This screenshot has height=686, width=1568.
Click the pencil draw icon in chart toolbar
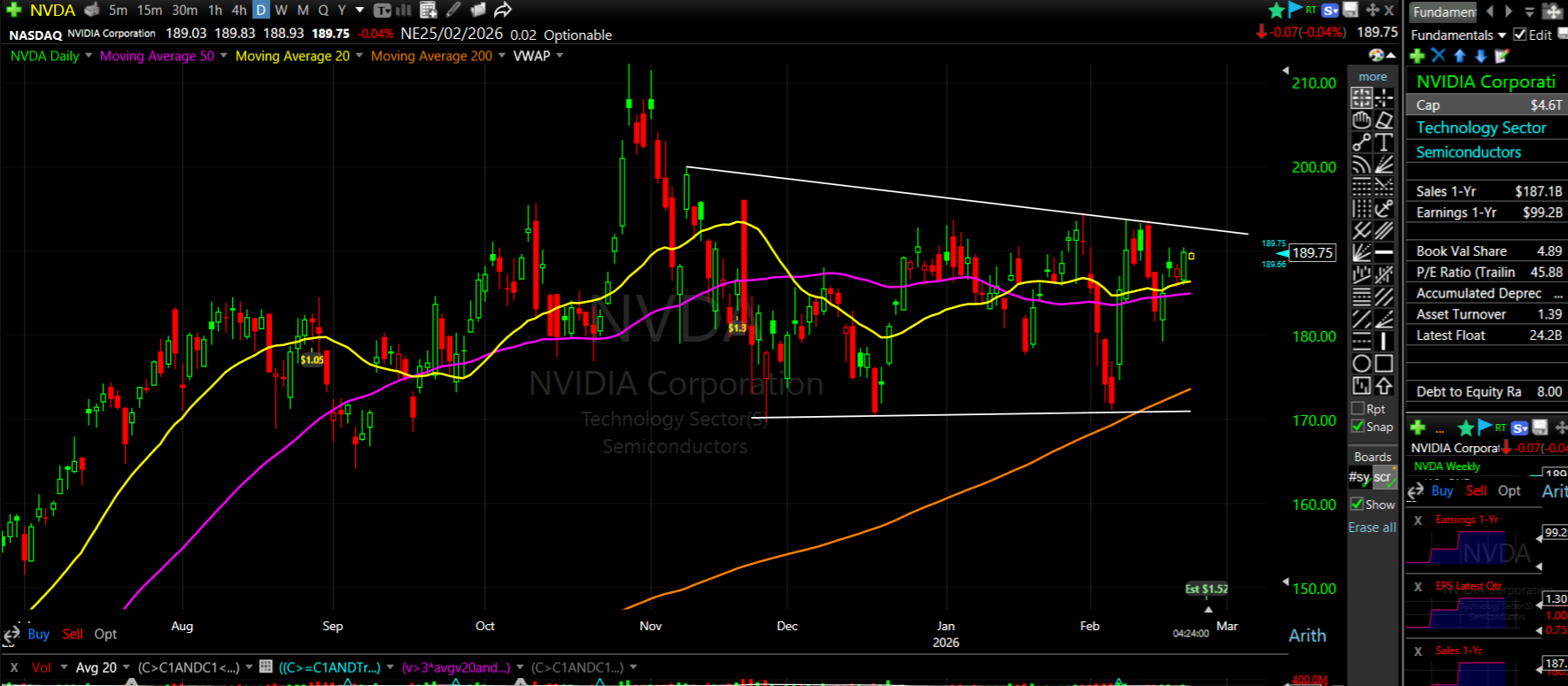pyautogui.click(x=453, y=10)
